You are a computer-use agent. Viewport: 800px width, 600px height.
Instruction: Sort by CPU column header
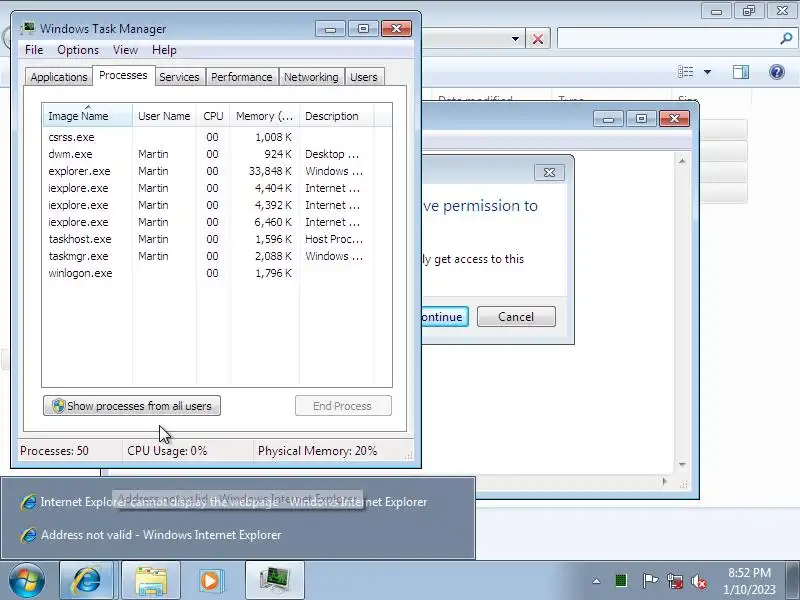click(213, 116)
